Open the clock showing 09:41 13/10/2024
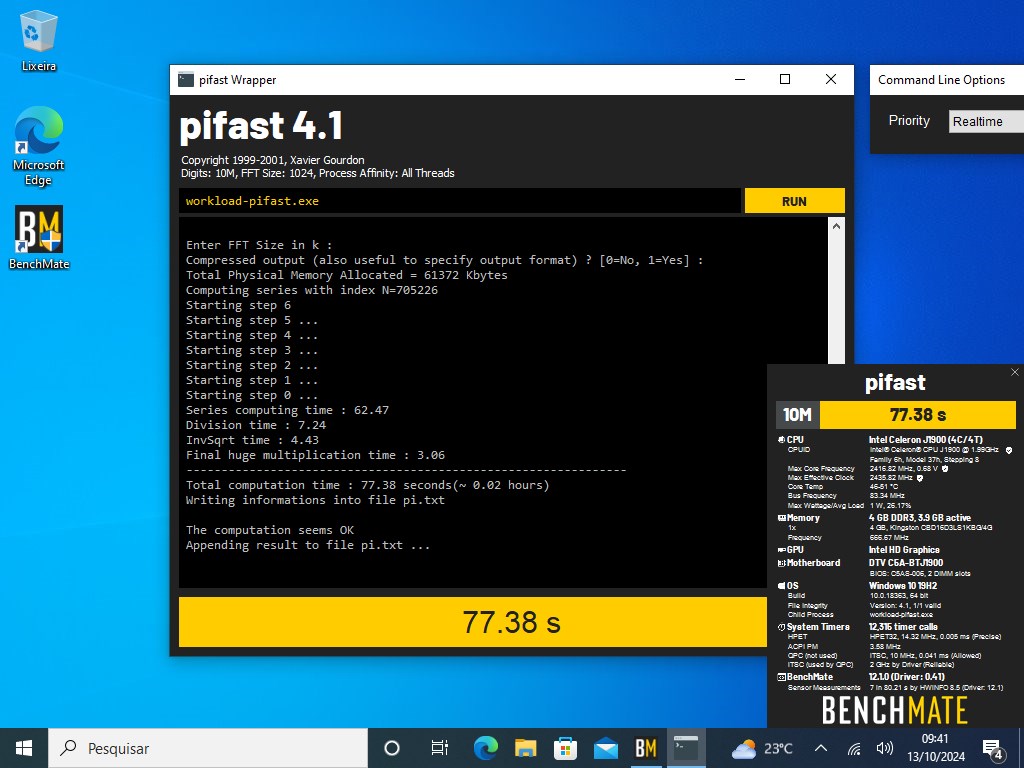1024x768 pixels. pos(935,748)
